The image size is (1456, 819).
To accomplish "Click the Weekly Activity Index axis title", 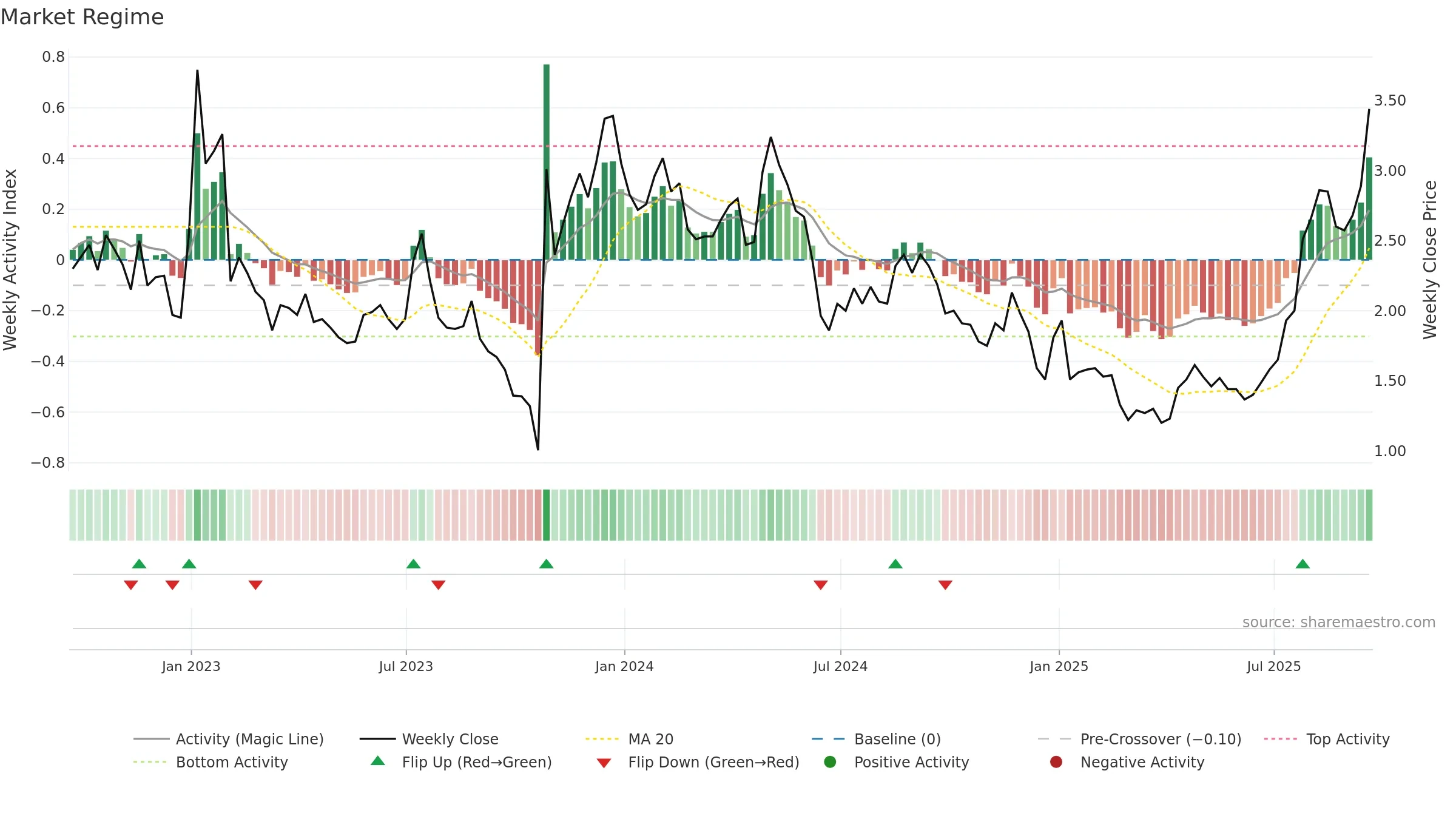I will (10, 260).
